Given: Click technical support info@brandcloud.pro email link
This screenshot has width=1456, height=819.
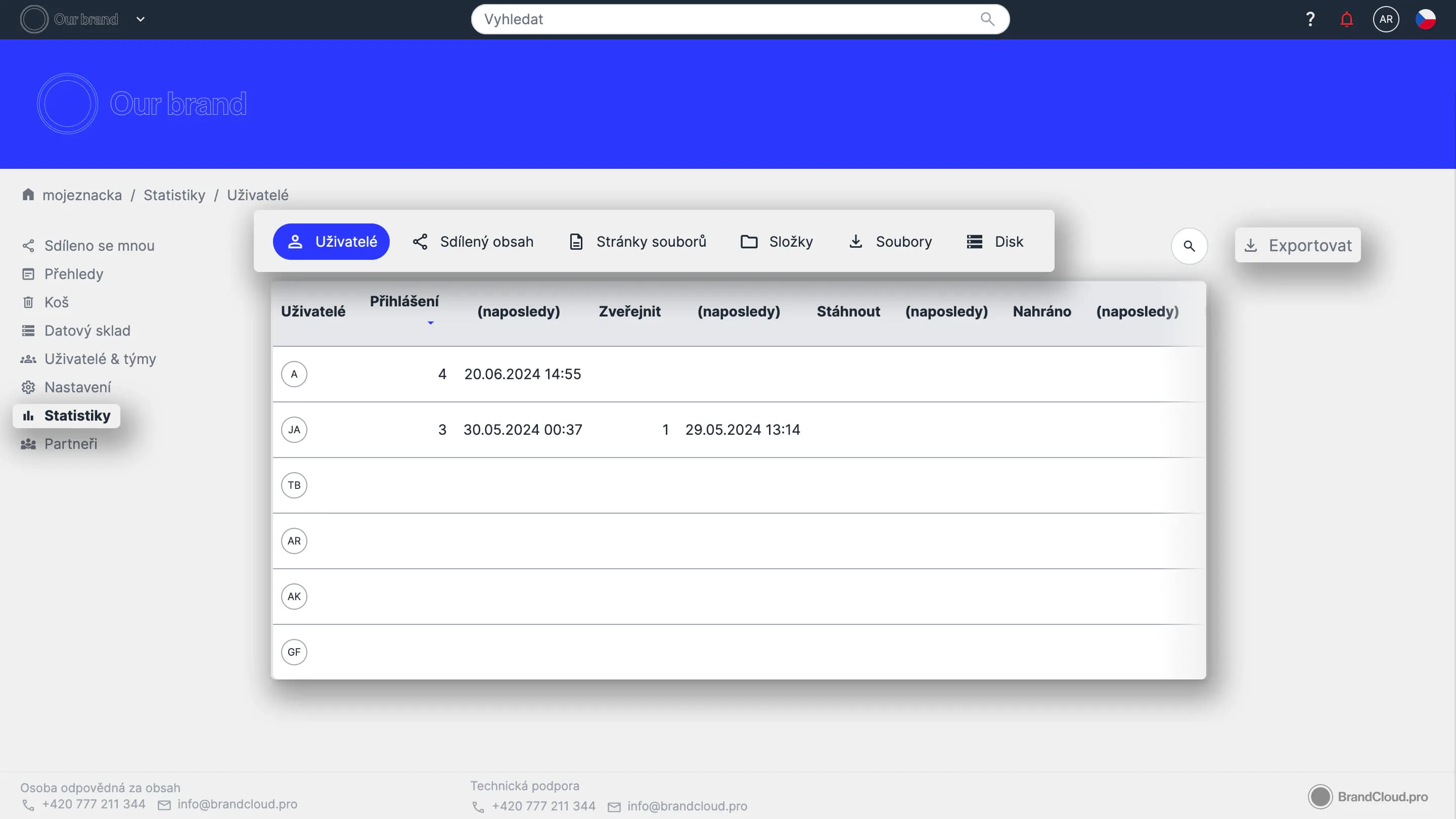Looking at the screenshot, I should click(x=687, y=806).
